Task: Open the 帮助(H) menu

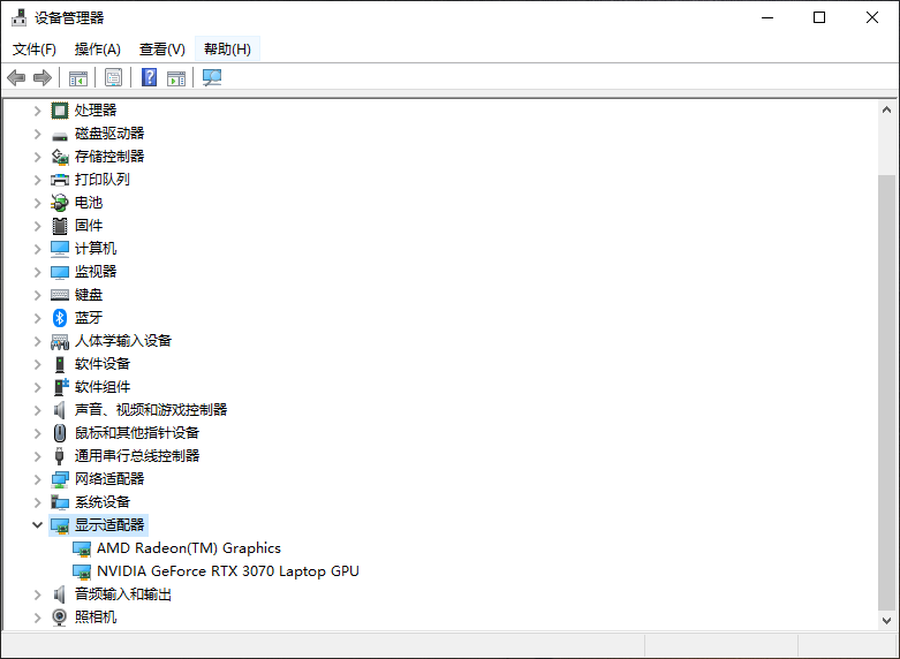Action: (x=227, y=49)
